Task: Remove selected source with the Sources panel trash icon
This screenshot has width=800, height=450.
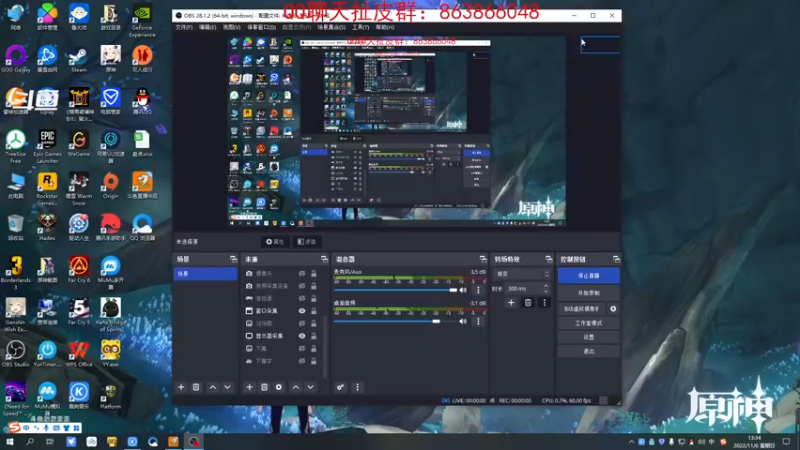Action: click(x=264, y=387)
